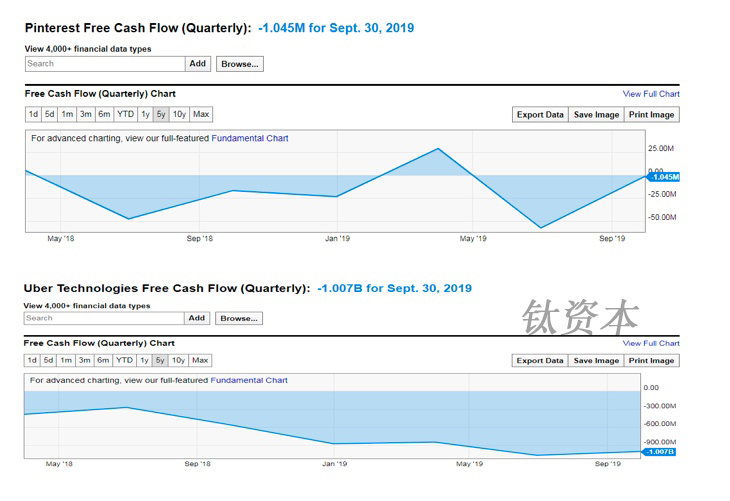The height and width of the screenshot is (501, 730).
Task: Open View Full Chart link for Uber
Action: [651, 343]
